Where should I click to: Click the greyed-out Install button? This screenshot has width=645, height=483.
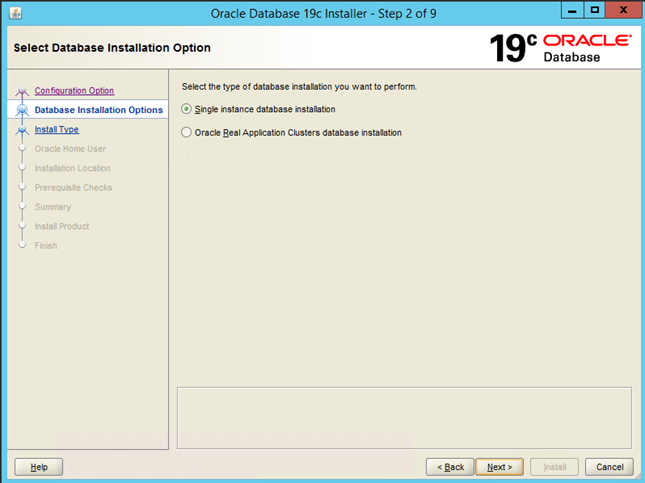(x=554, y=467)
